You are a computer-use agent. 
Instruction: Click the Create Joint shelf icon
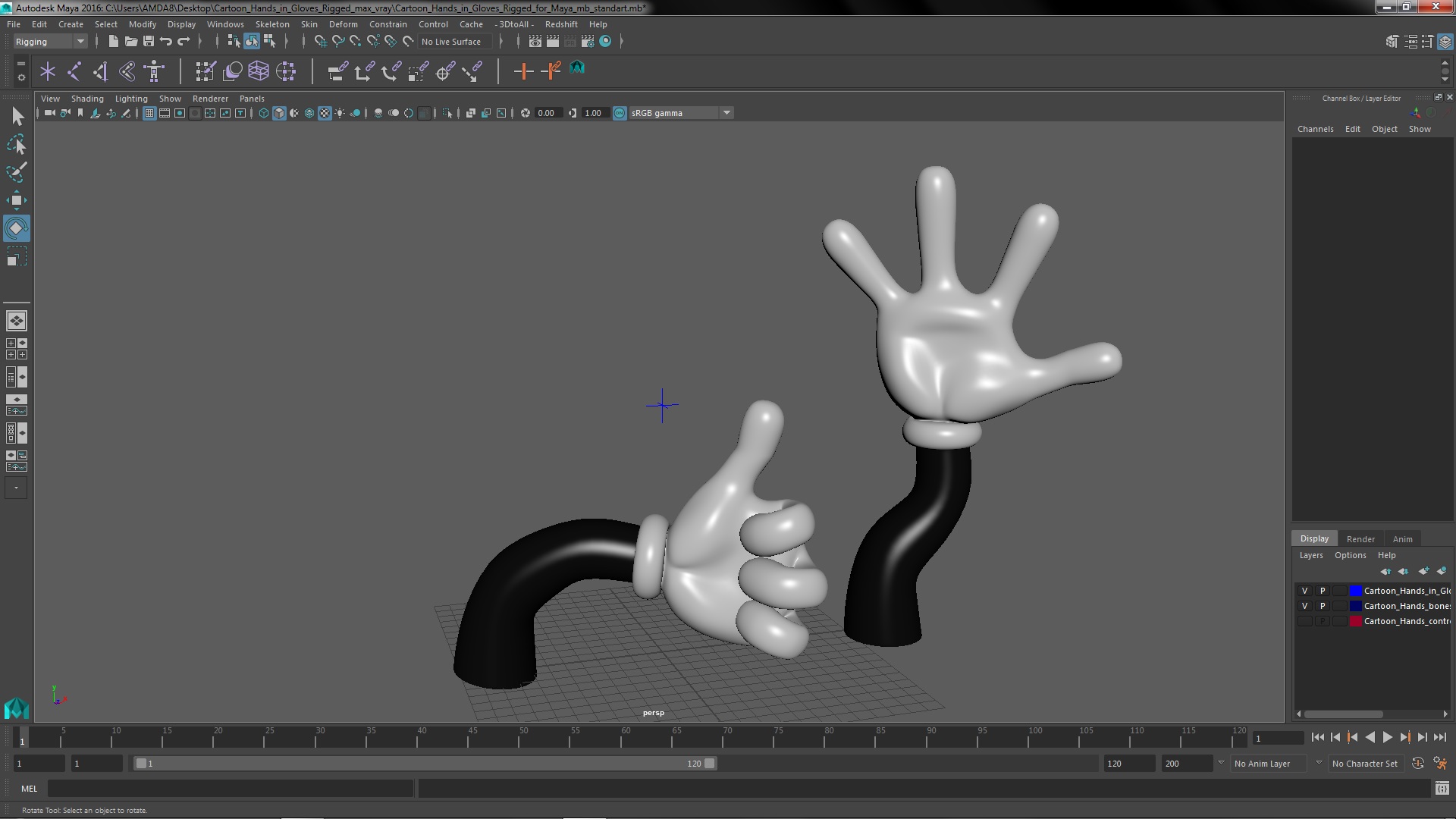[x=74, y=71]
